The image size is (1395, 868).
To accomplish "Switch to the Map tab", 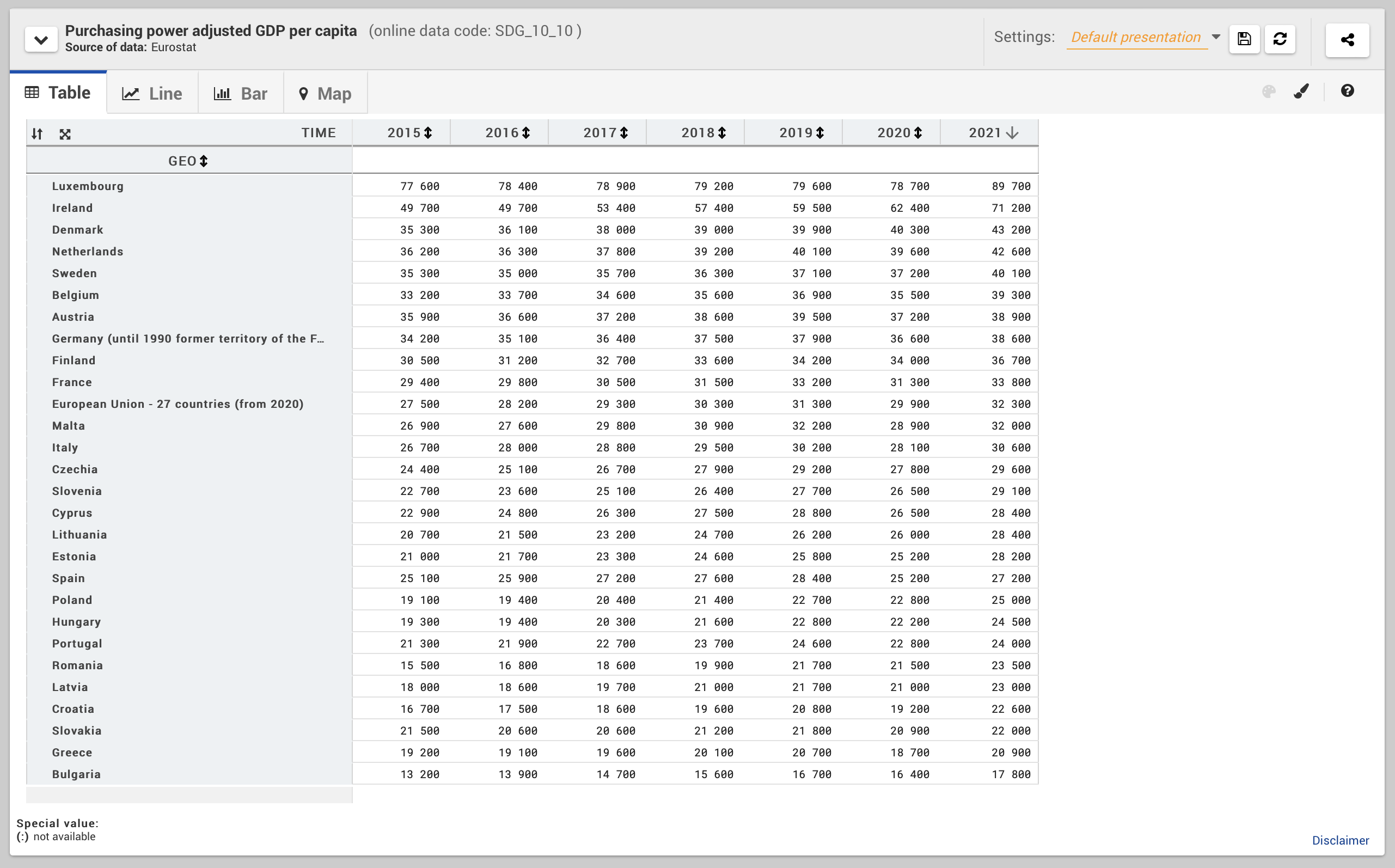I will coord(326,93).
